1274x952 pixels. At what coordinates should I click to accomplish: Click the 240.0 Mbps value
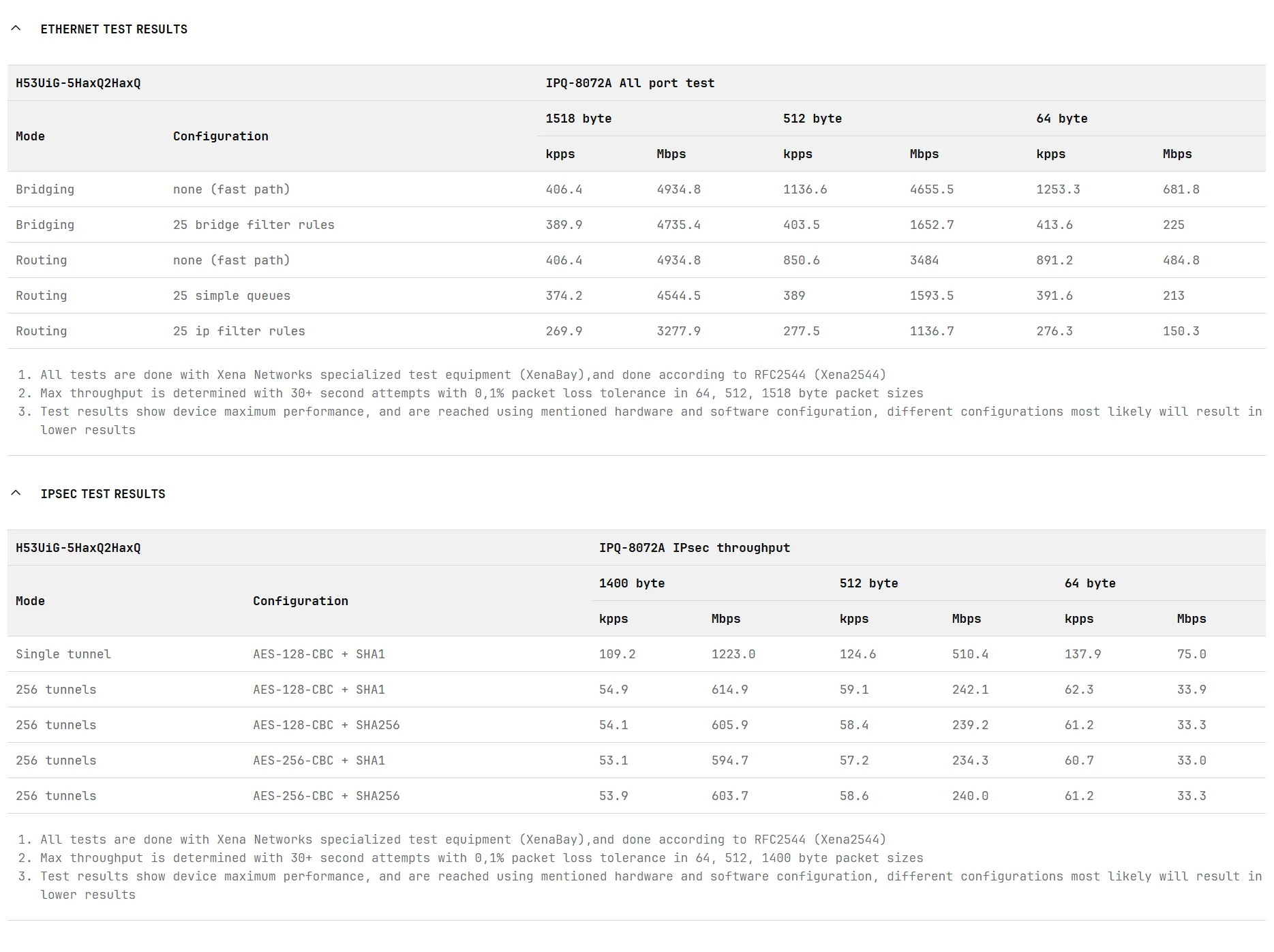click(x=970, y=796)
